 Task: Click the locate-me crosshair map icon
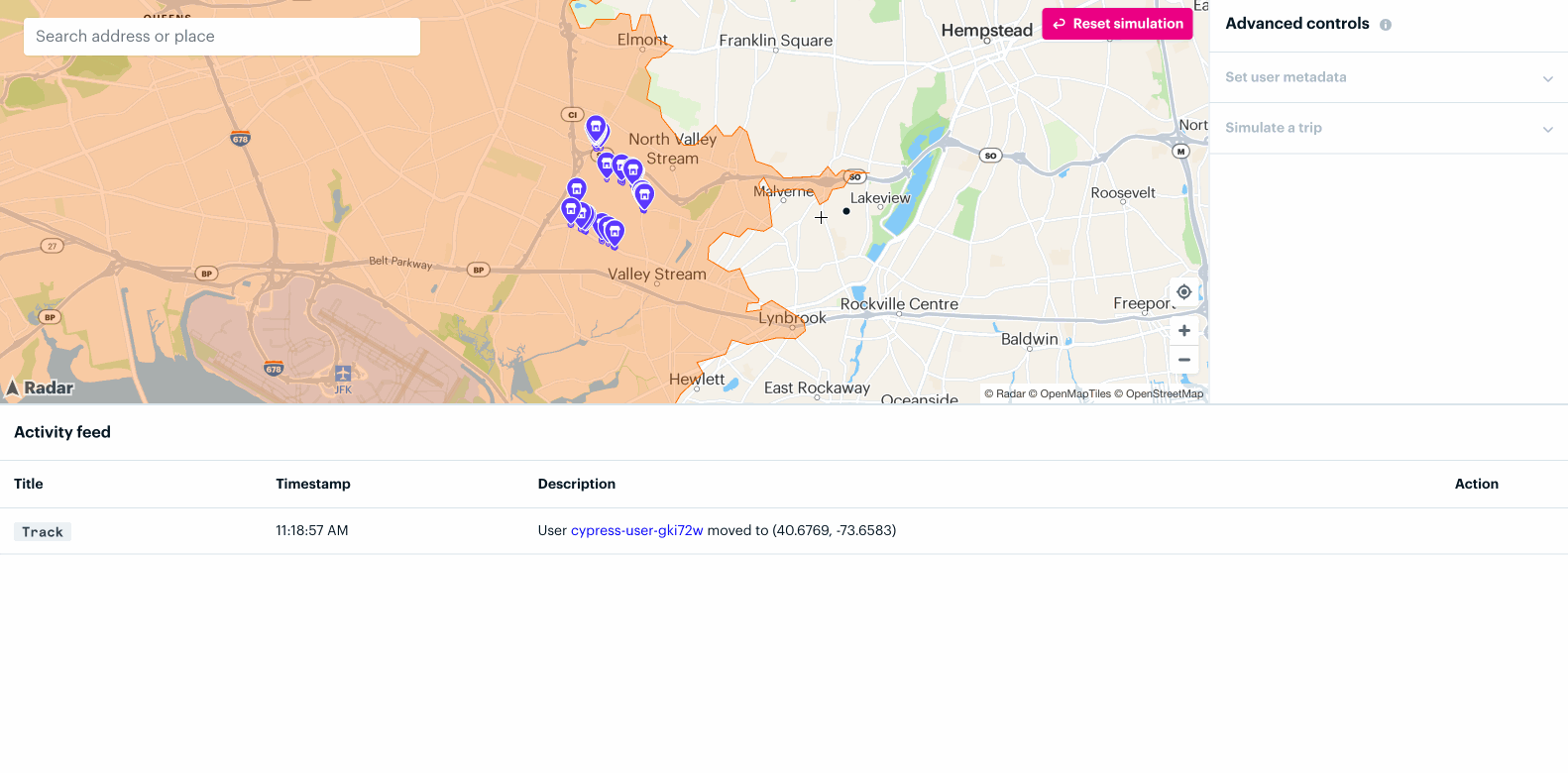click(1183, 292)
